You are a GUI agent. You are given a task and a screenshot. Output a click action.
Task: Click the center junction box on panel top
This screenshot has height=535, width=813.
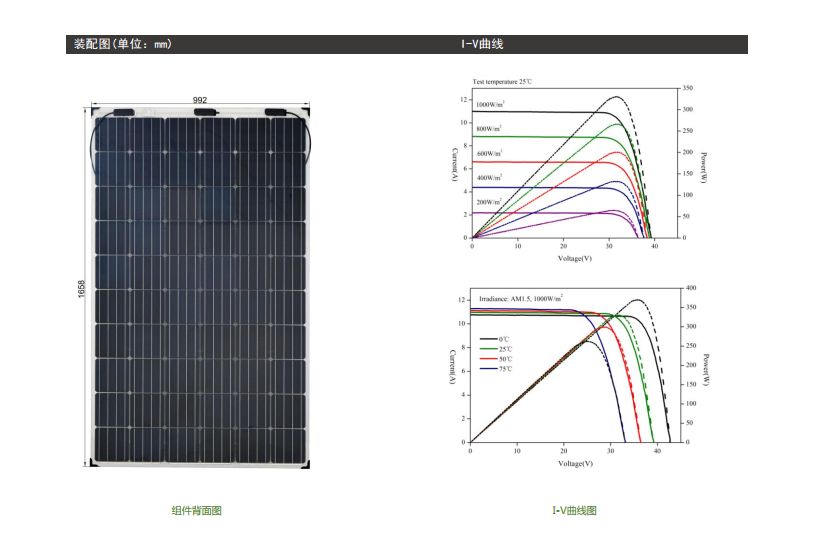[204, 111]
